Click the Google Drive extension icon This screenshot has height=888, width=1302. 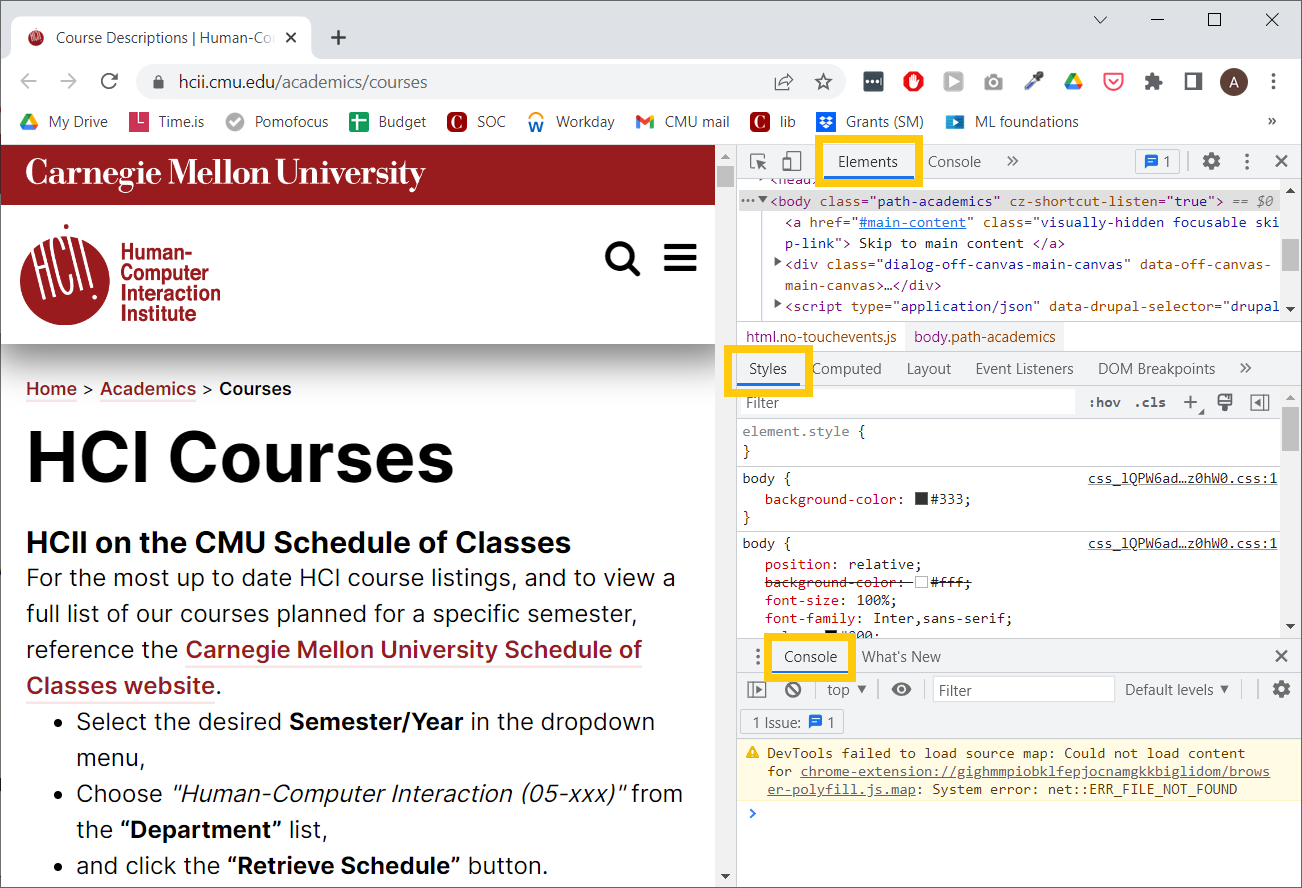pyautogui.click(x=1073, y=82)
